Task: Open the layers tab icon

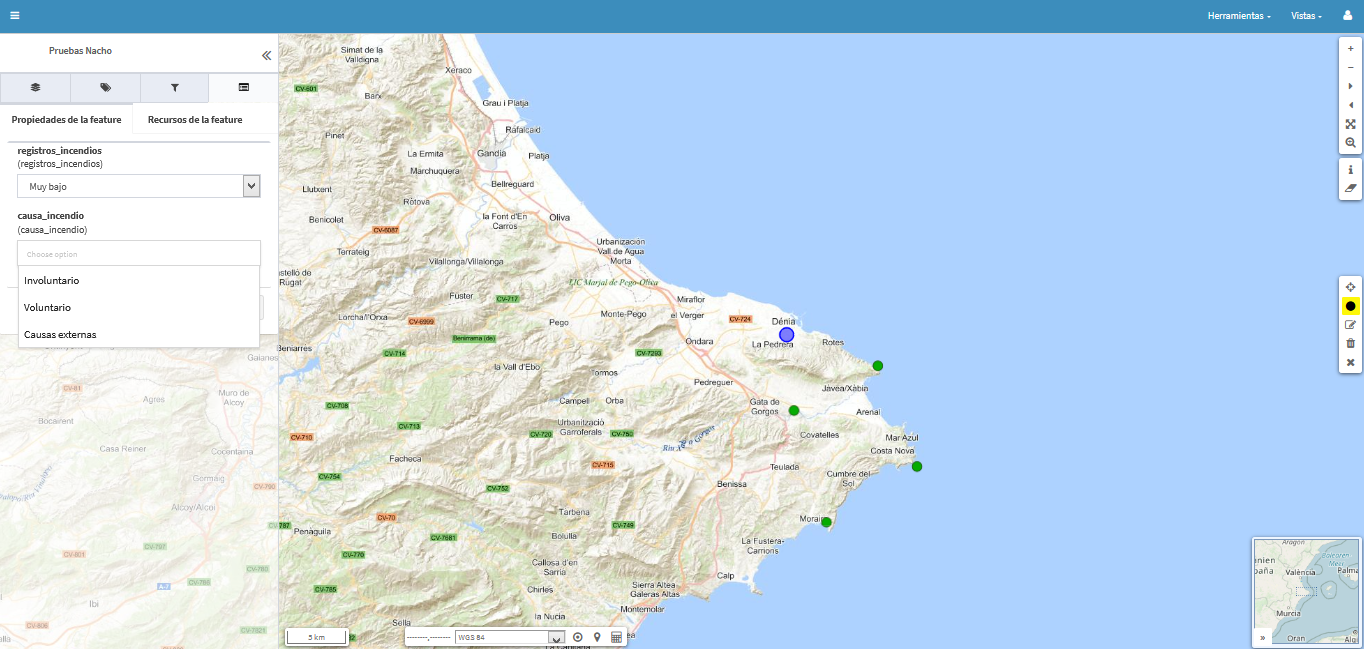Action: point(35,88)
